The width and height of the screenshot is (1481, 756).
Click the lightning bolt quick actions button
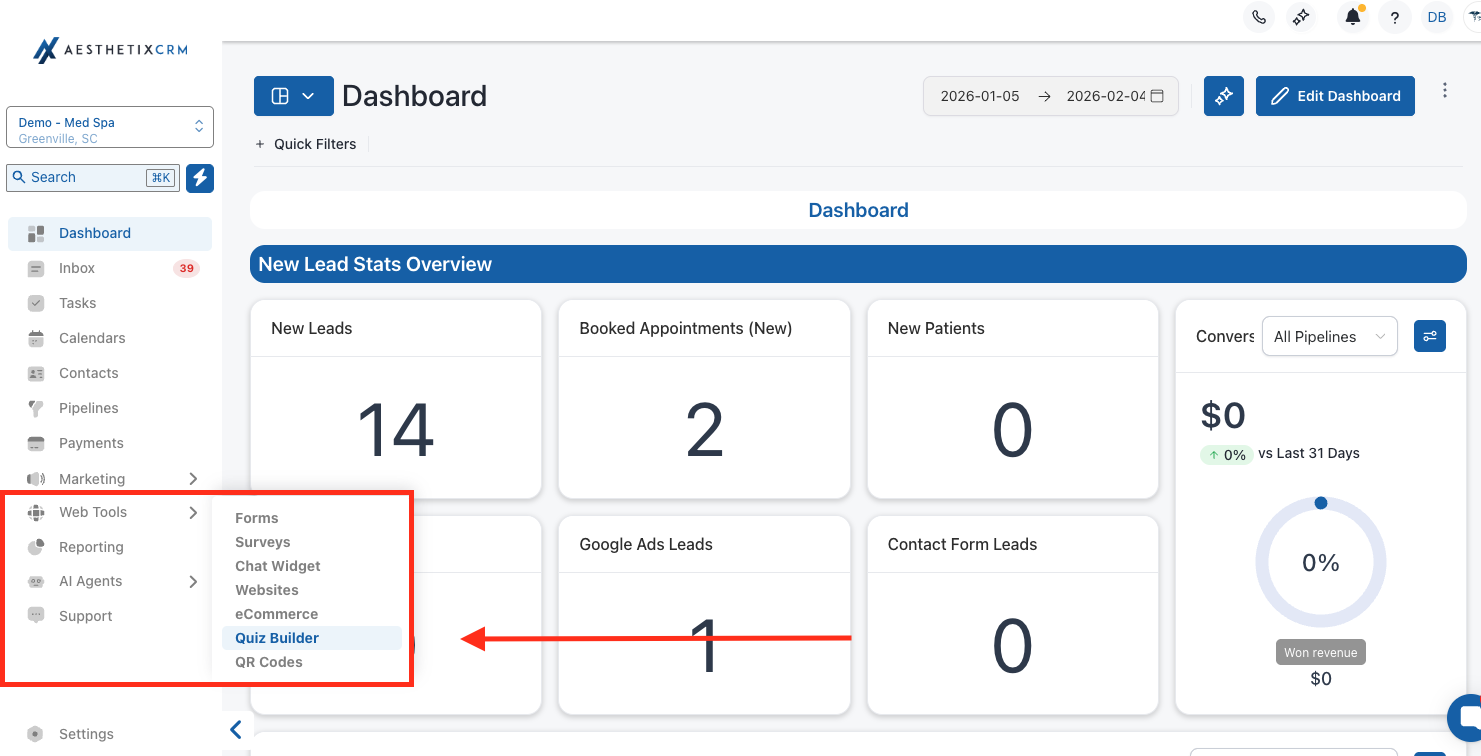(x=200, y=178)
